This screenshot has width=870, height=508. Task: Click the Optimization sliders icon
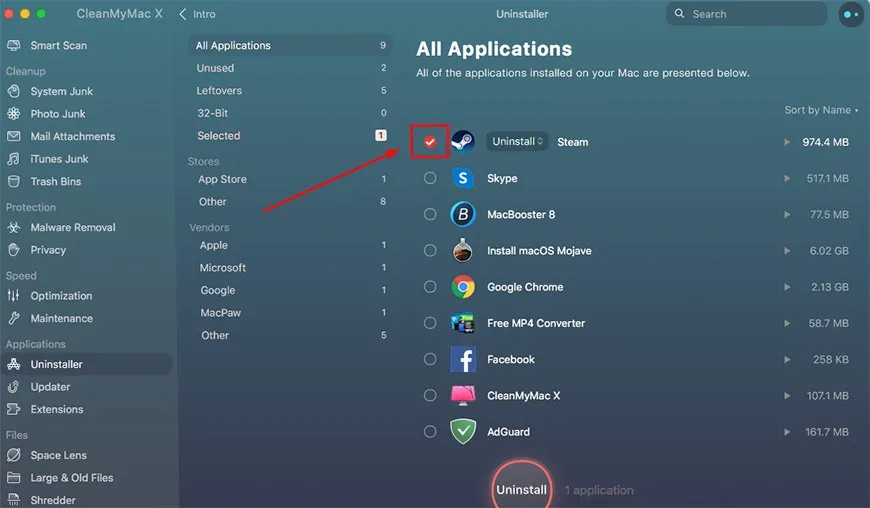14,296
